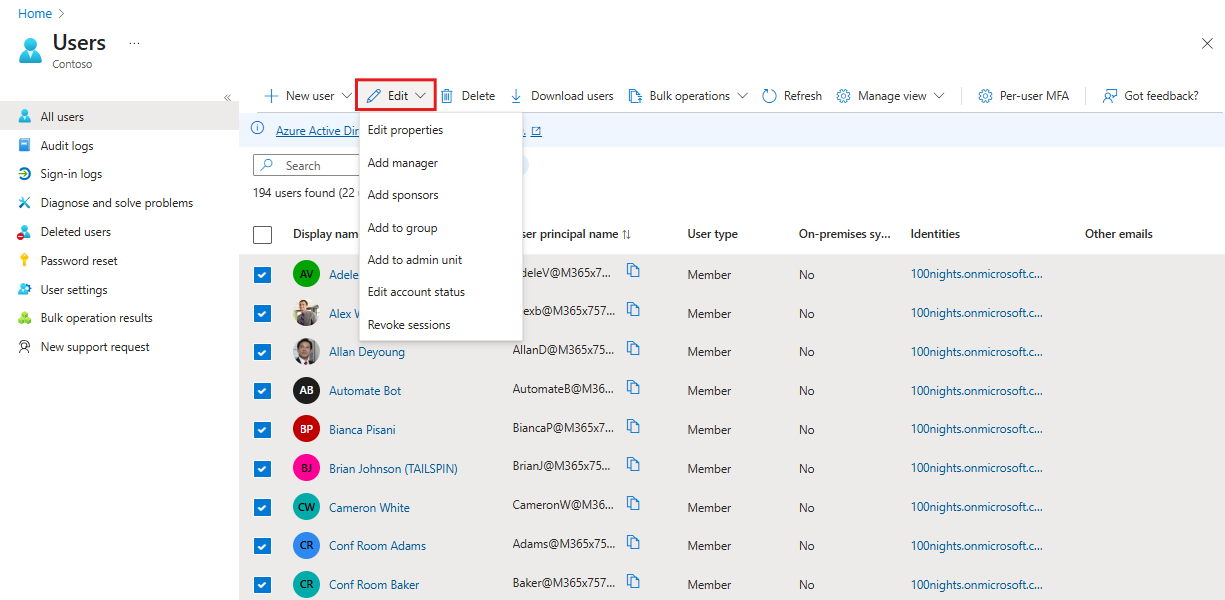The image size is (1225, 600).
Task: Click the Per-user MFA button
Action: [x=1023, y=95]
